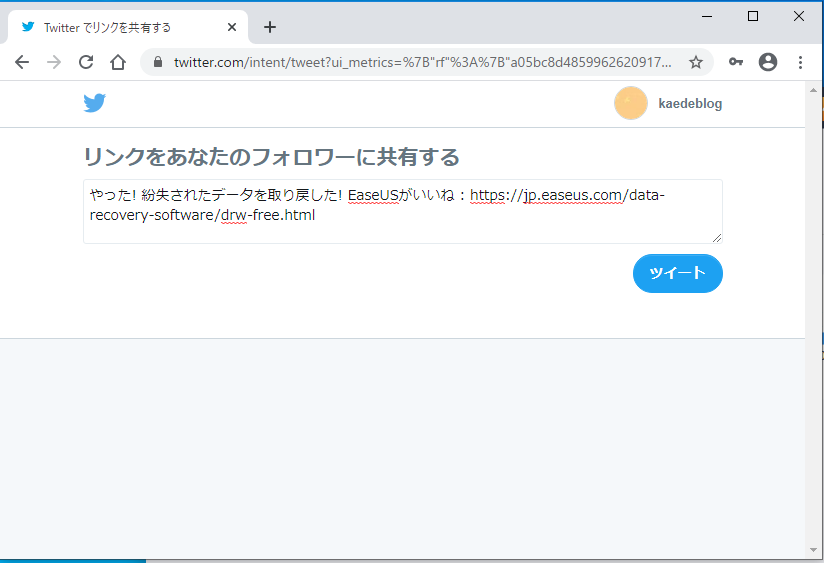View site info via padlock icon
824x563 pixels.
tap(158, 62)
